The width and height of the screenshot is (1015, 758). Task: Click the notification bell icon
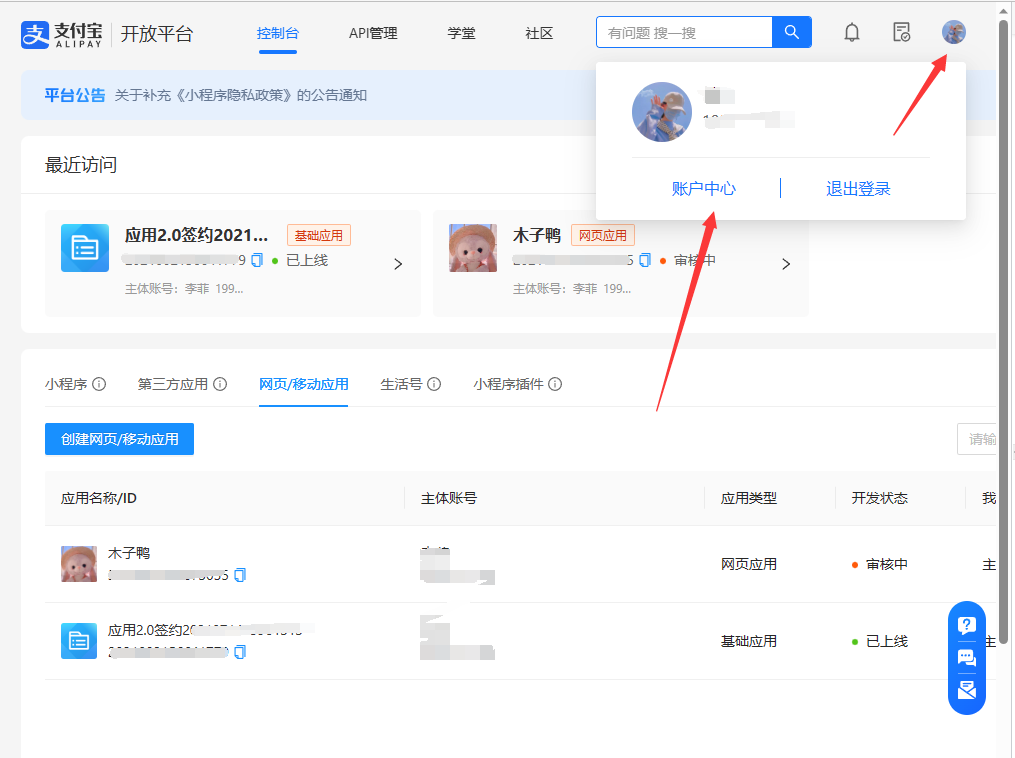click(x=851, y=32)
